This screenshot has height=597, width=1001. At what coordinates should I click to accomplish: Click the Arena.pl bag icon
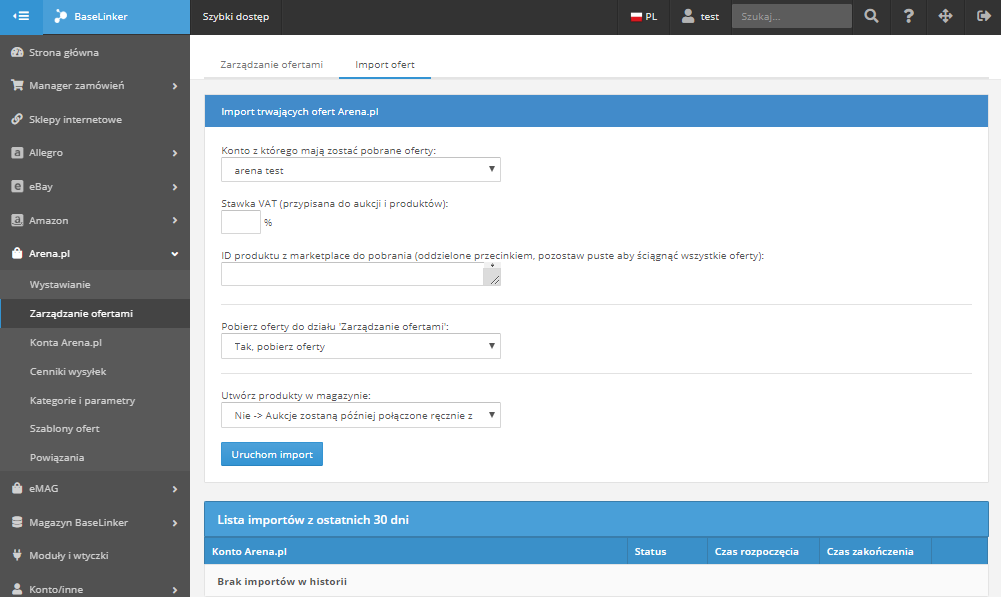(x=17, y=253)
